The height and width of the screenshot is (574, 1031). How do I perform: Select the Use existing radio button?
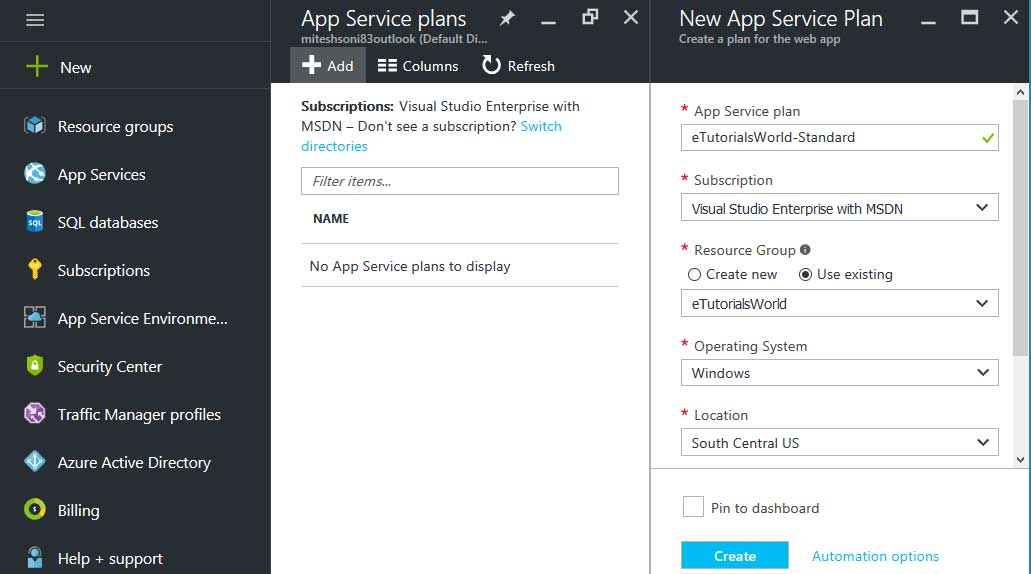pos(806,274)
